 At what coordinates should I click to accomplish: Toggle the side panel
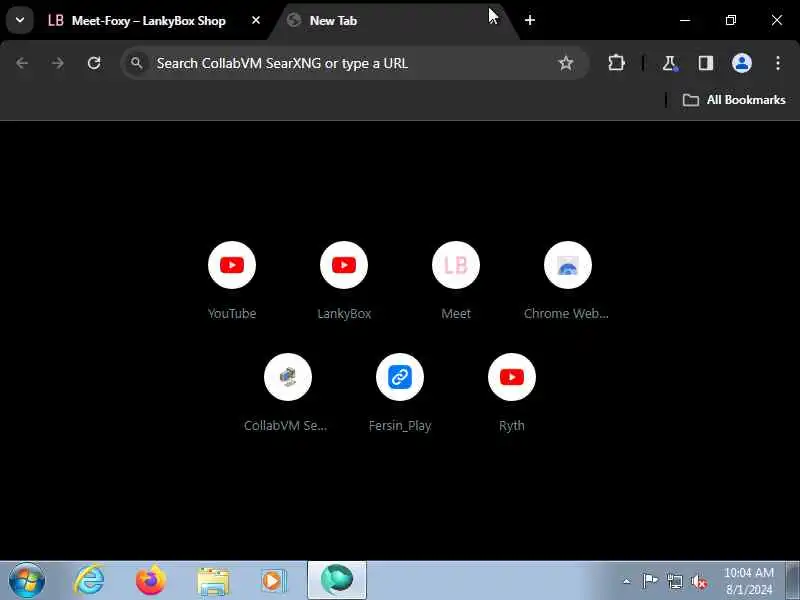point(706,63)
